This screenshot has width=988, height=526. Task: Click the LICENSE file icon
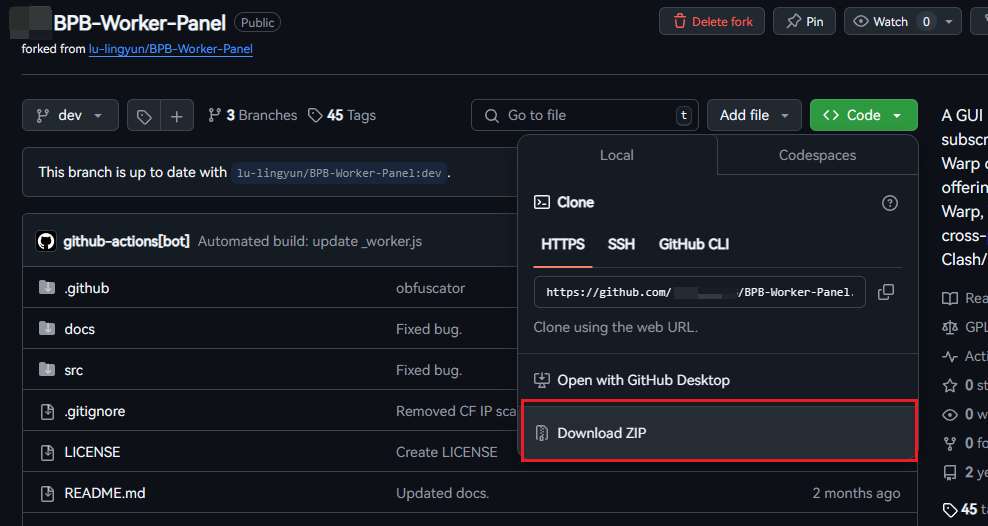(x=47, y=452)
